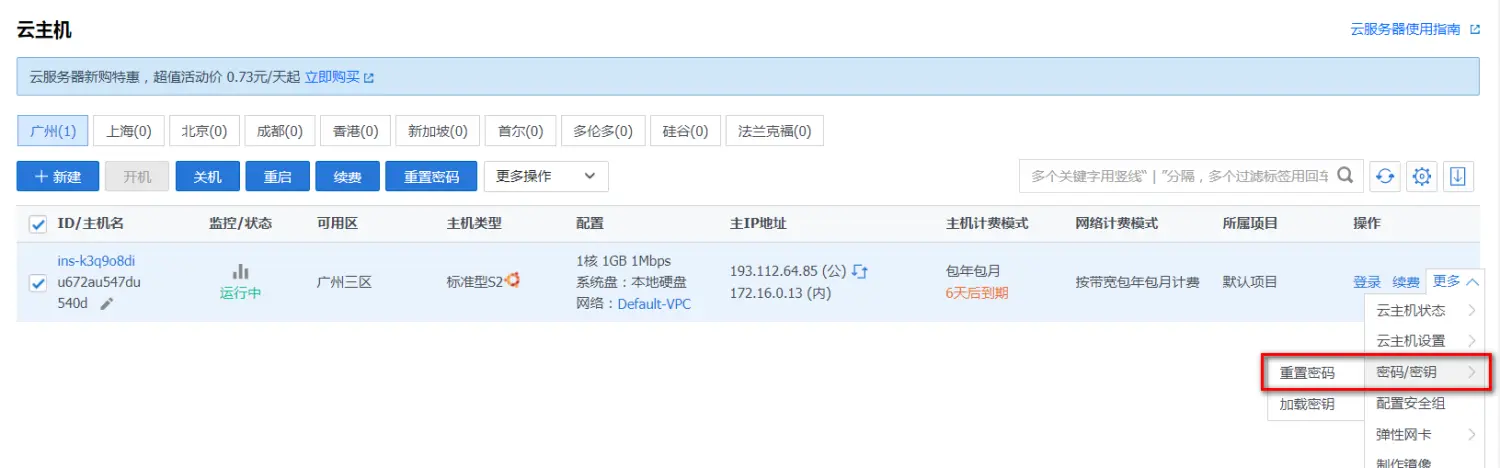
Task: Open the 云服务器使用指南 link
Action: pos(1405,30)
